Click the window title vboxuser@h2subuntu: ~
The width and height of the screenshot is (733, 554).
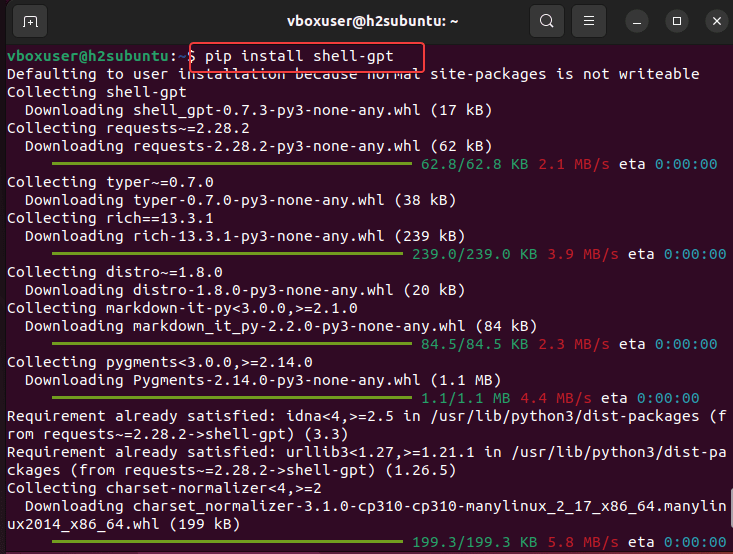pos(373,22)
